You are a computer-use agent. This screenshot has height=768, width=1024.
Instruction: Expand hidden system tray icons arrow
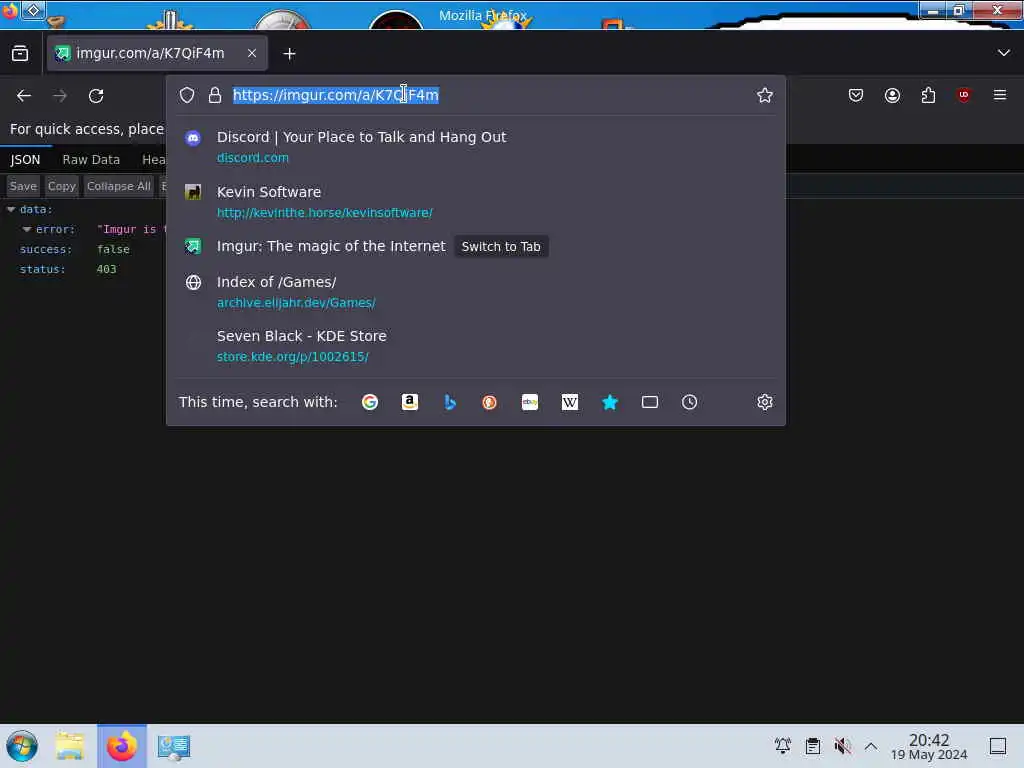(871, 745)
